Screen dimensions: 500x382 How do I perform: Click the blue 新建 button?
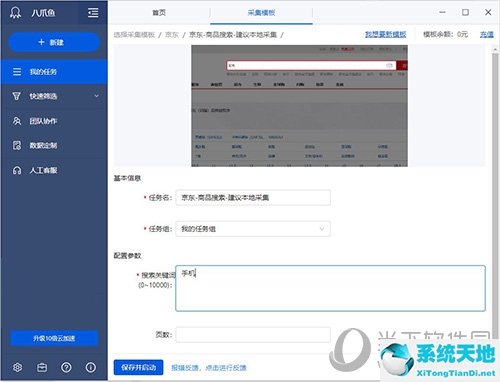[54, 42]
